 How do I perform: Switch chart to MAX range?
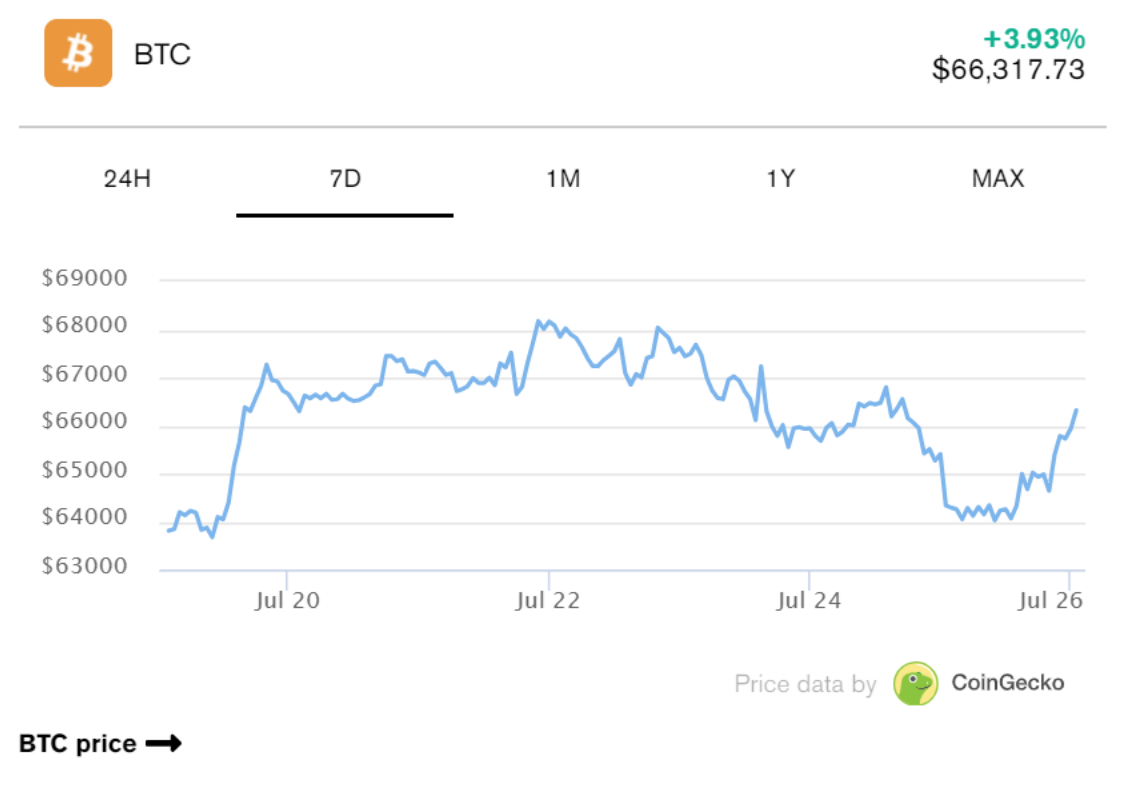coord(997,179)
